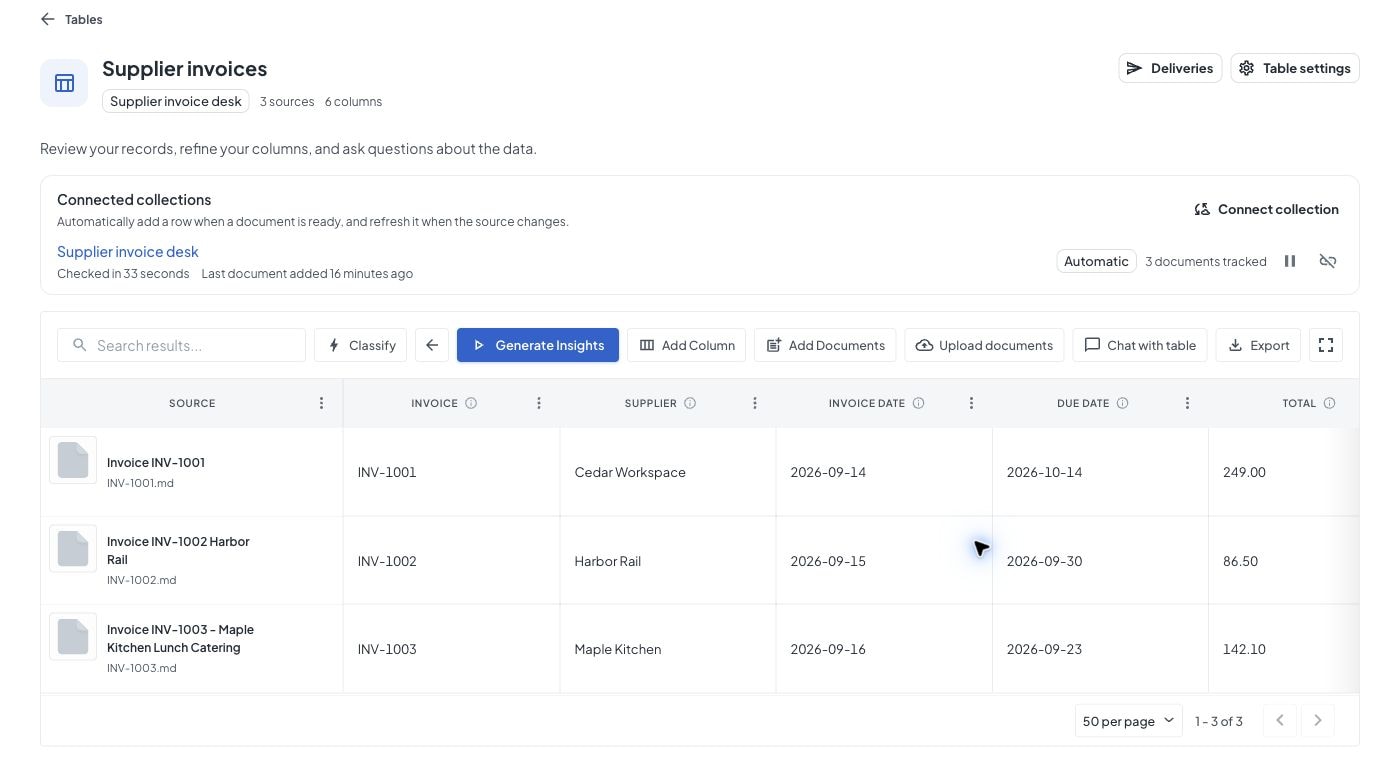This screenshot has width=1400, height=765.
Task: Open Table settings
Action: tap(1295, 68)
